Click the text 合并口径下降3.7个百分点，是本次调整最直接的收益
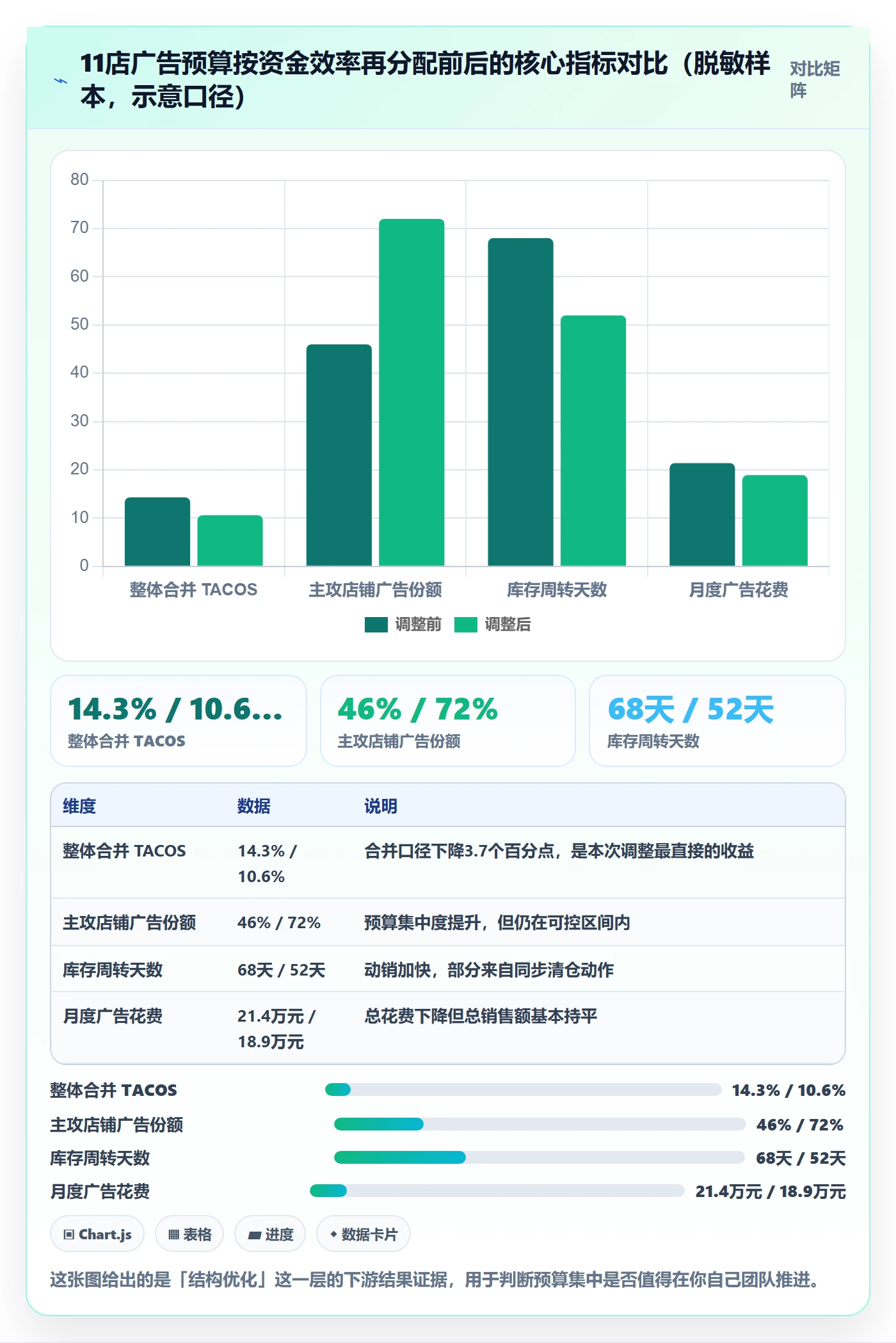The image size is (896, 1343). click(559, 851)
